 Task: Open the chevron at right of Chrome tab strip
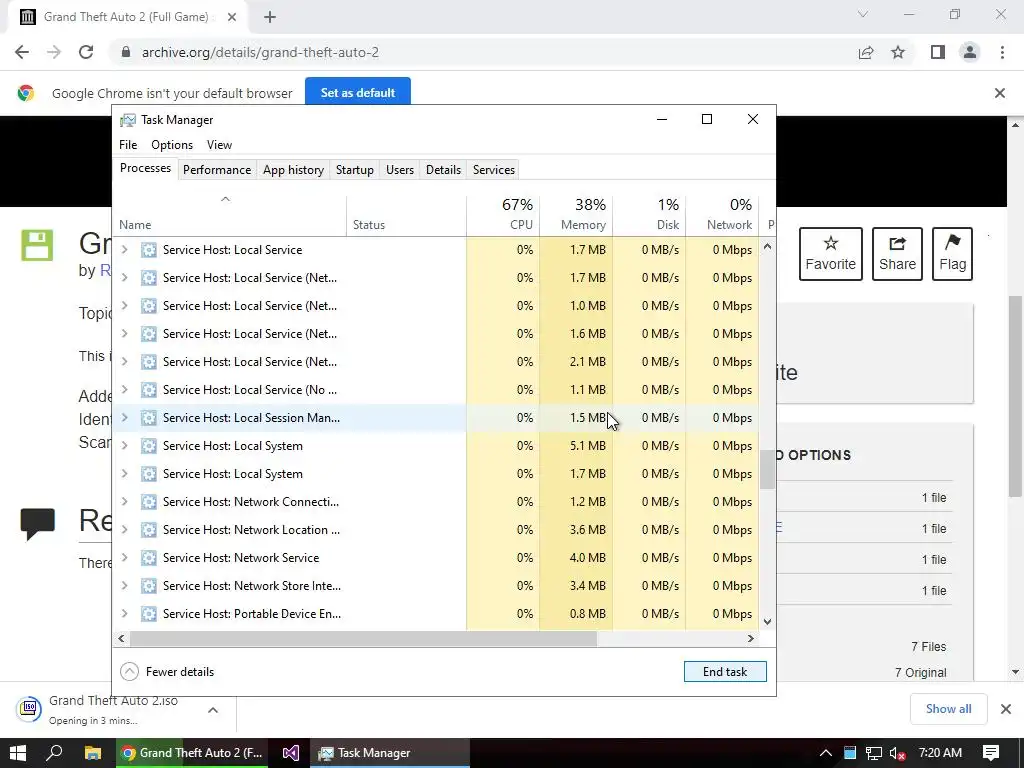862,14
